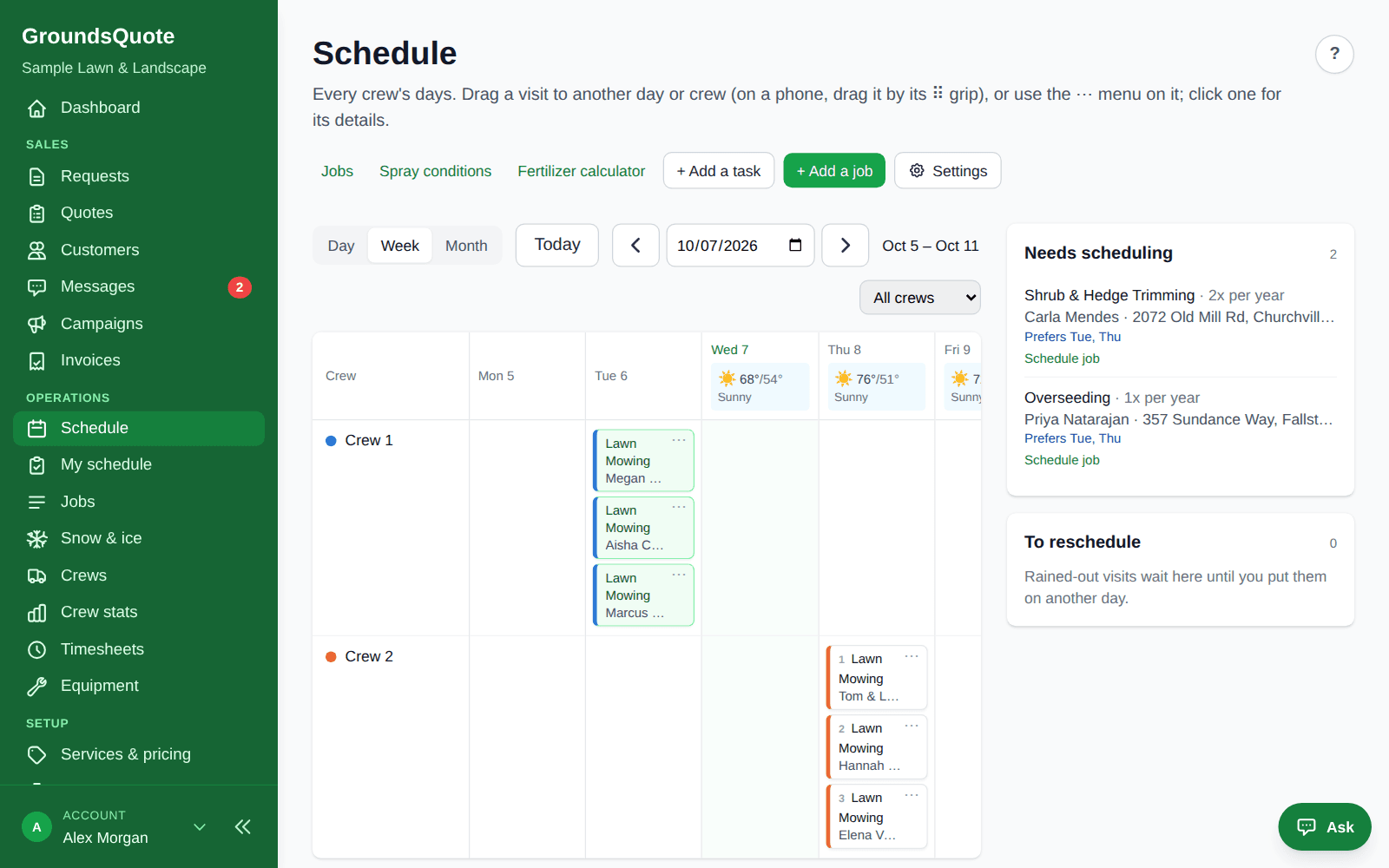
Task: Click the Jobs list icon in sidebar
Action: (x=36, y=503)
